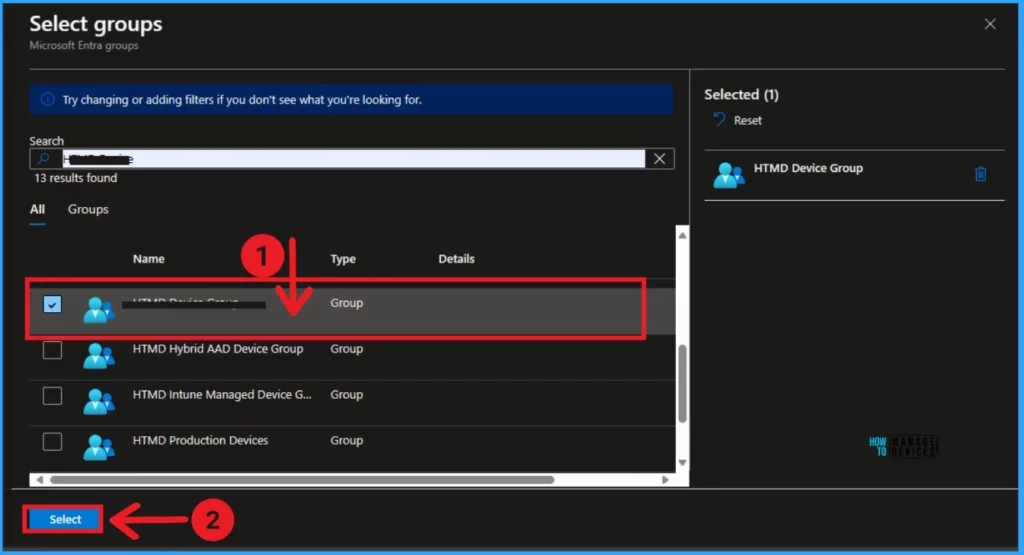This screenshot has height=555, width=1024.
Task: Click Type cell of HTMD Production Devices
Action: [346, 441]
